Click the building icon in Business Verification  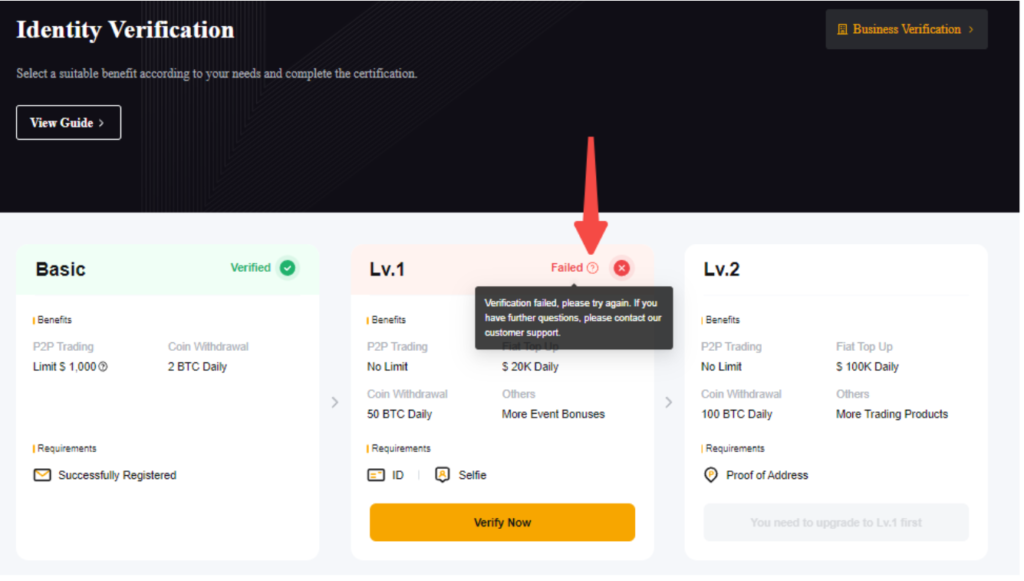click(842, 29)
